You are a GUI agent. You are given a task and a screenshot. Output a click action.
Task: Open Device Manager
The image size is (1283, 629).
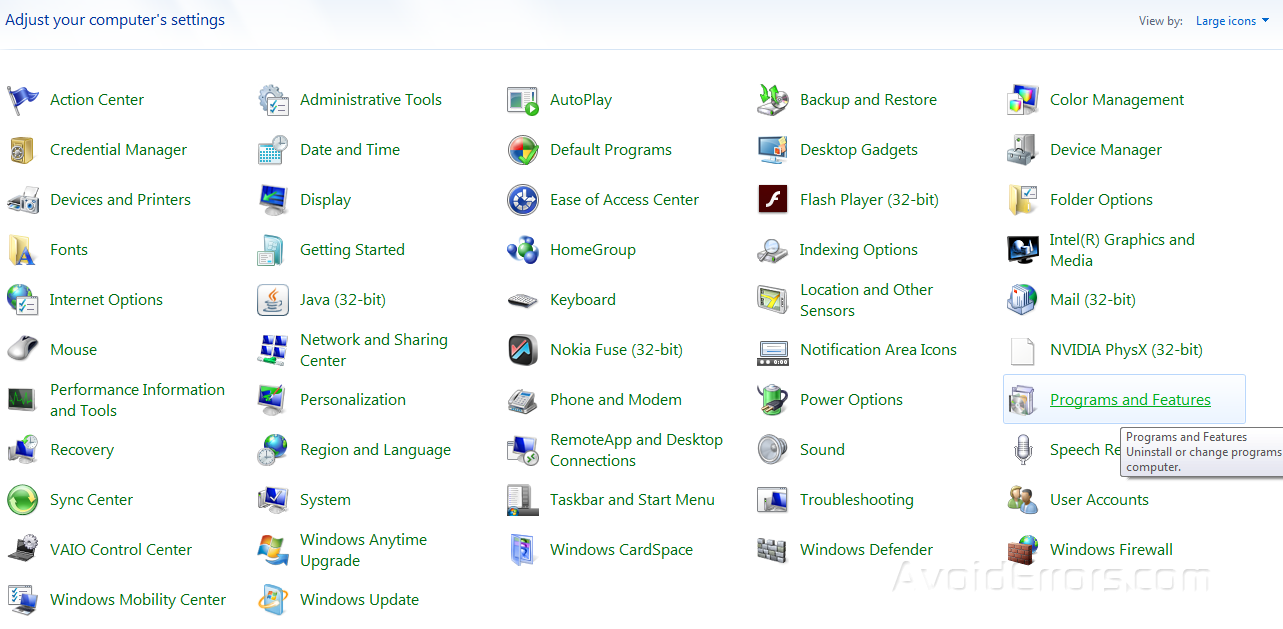(1105, 149)
